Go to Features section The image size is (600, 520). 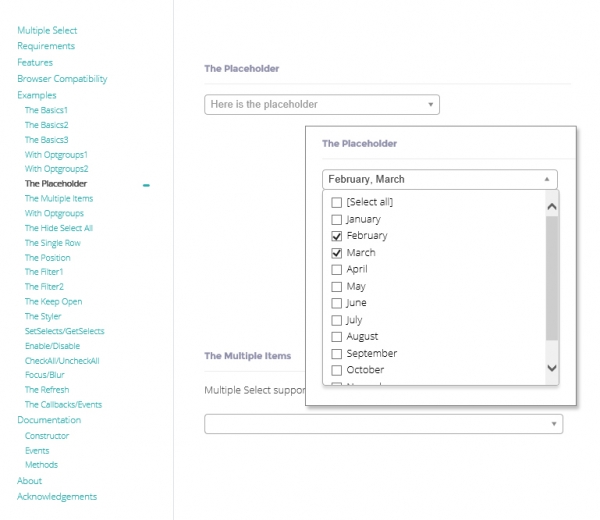tap(35, 62)
